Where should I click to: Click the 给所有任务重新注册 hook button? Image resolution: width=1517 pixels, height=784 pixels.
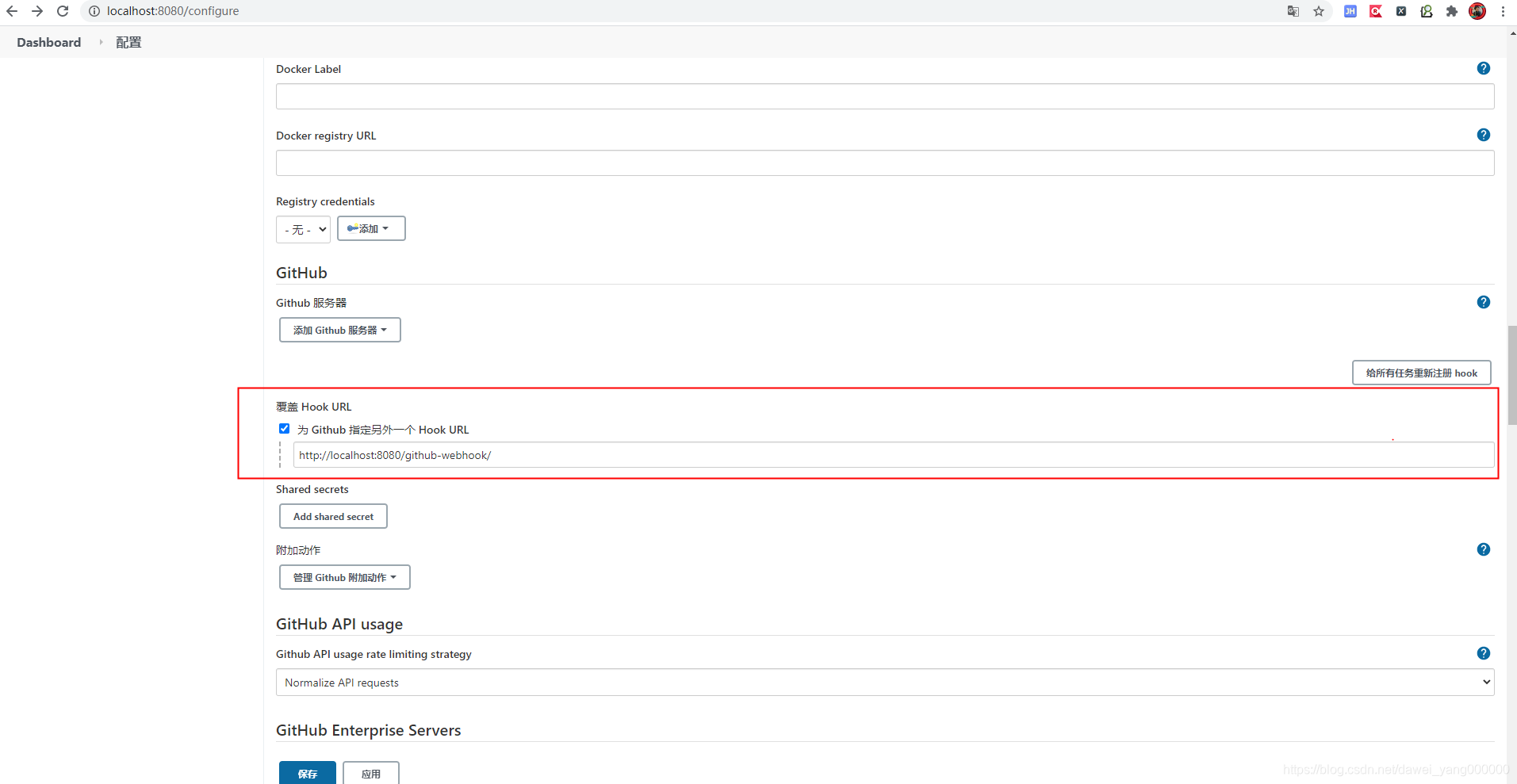pos(1422,373)
